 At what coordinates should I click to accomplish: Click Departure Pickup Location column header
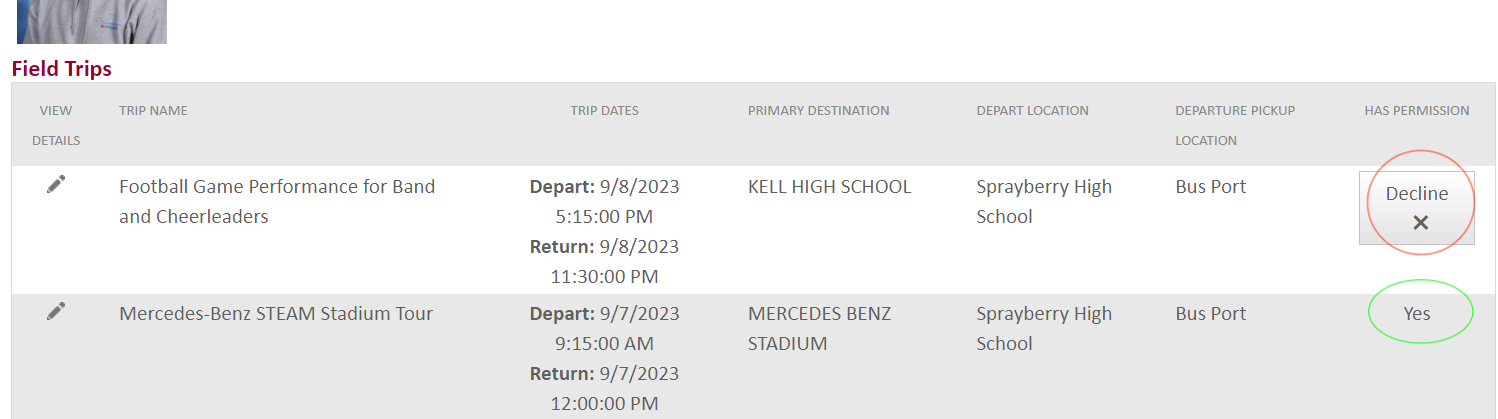[1235, 125]
